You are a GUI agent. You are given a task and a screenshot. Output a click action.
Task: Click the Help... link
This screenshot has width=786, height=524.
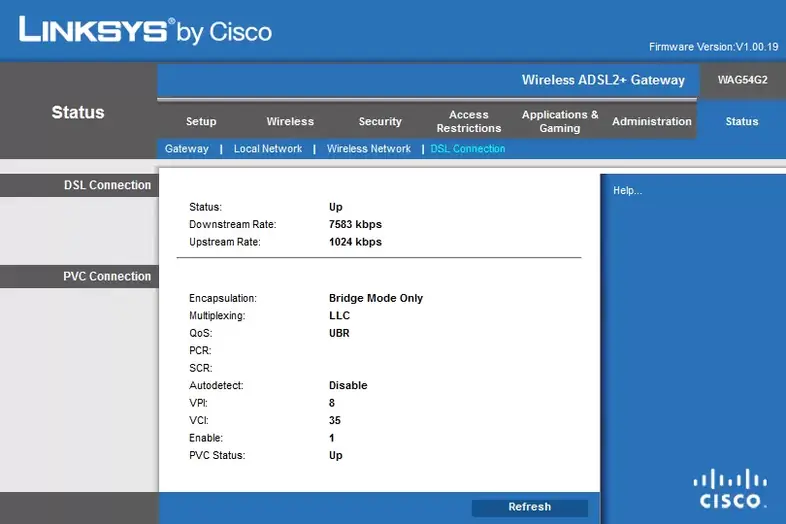click(627, 191)
